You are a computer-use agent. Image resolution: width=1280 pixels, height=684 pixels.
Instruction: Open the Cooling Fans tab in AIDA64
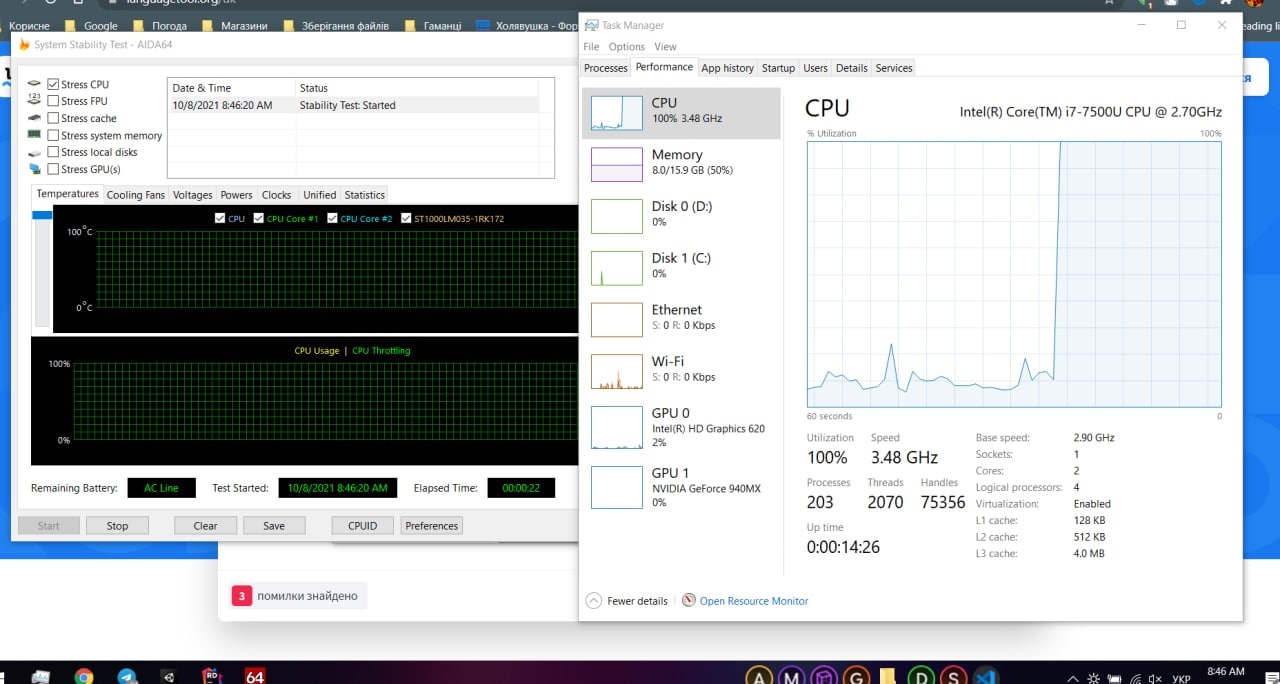[x=135, y=195]
